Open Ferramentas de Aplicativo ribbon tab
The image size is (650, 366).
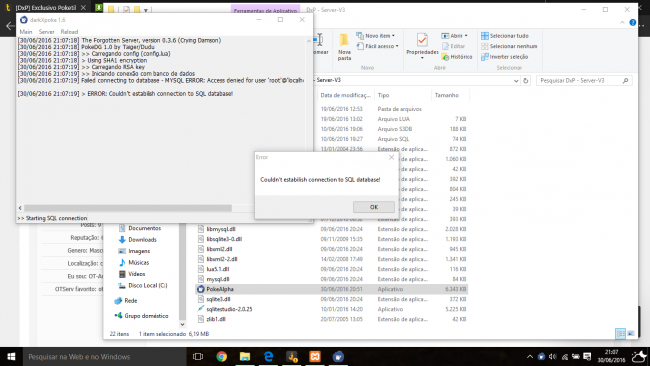(x=265, y=10)
